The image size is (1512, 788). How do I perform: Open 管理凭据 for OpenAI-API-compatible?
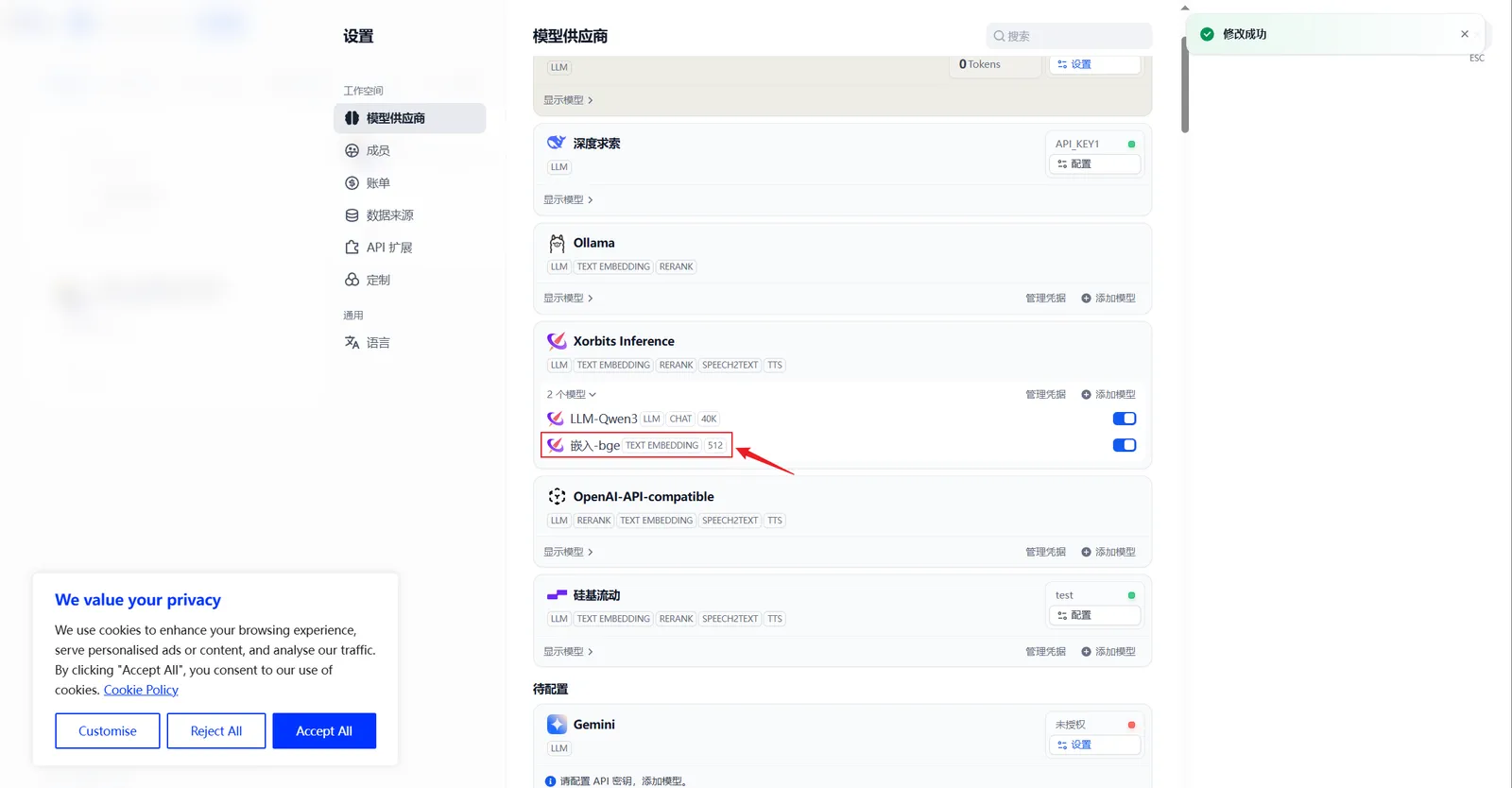pyautogui.click(x=1045, y=552)
